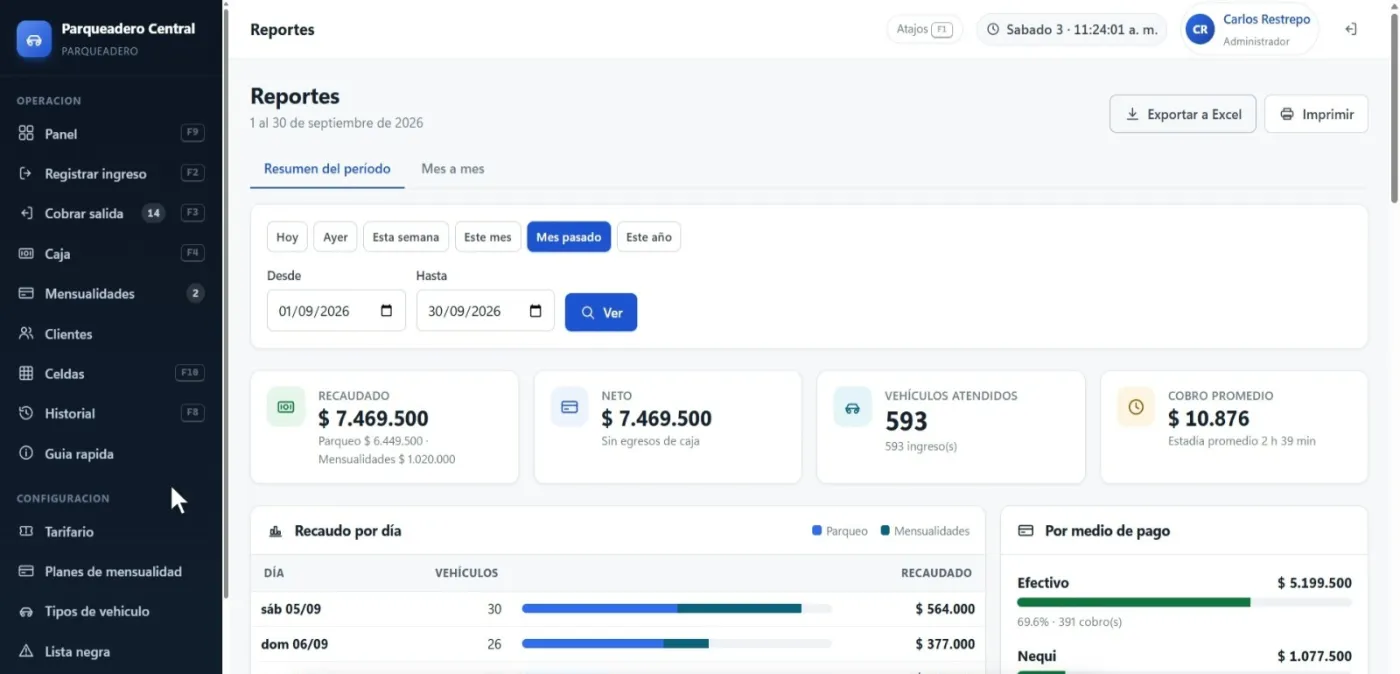Click the logout icon at top right

(x=1350, y=29)
